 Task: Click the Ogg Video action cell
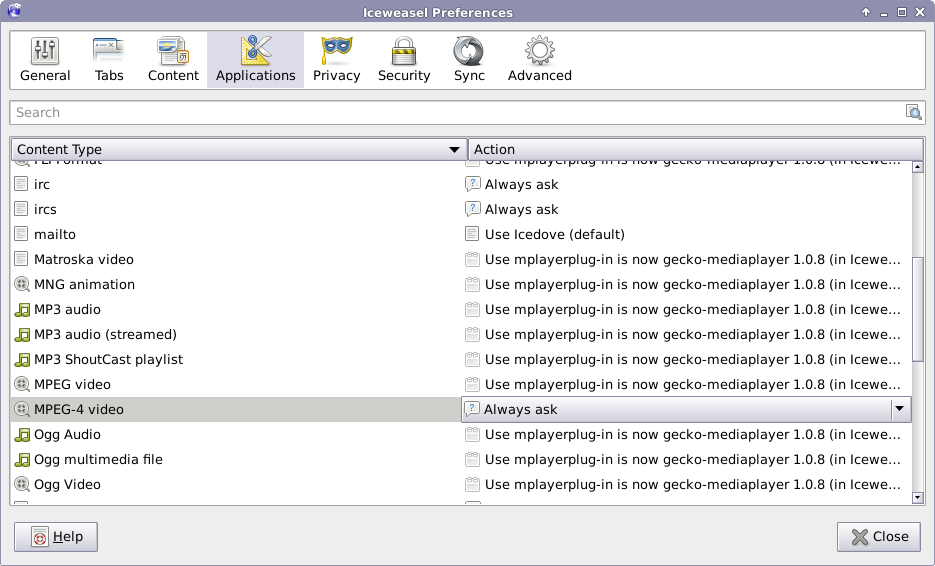[687, 485]
